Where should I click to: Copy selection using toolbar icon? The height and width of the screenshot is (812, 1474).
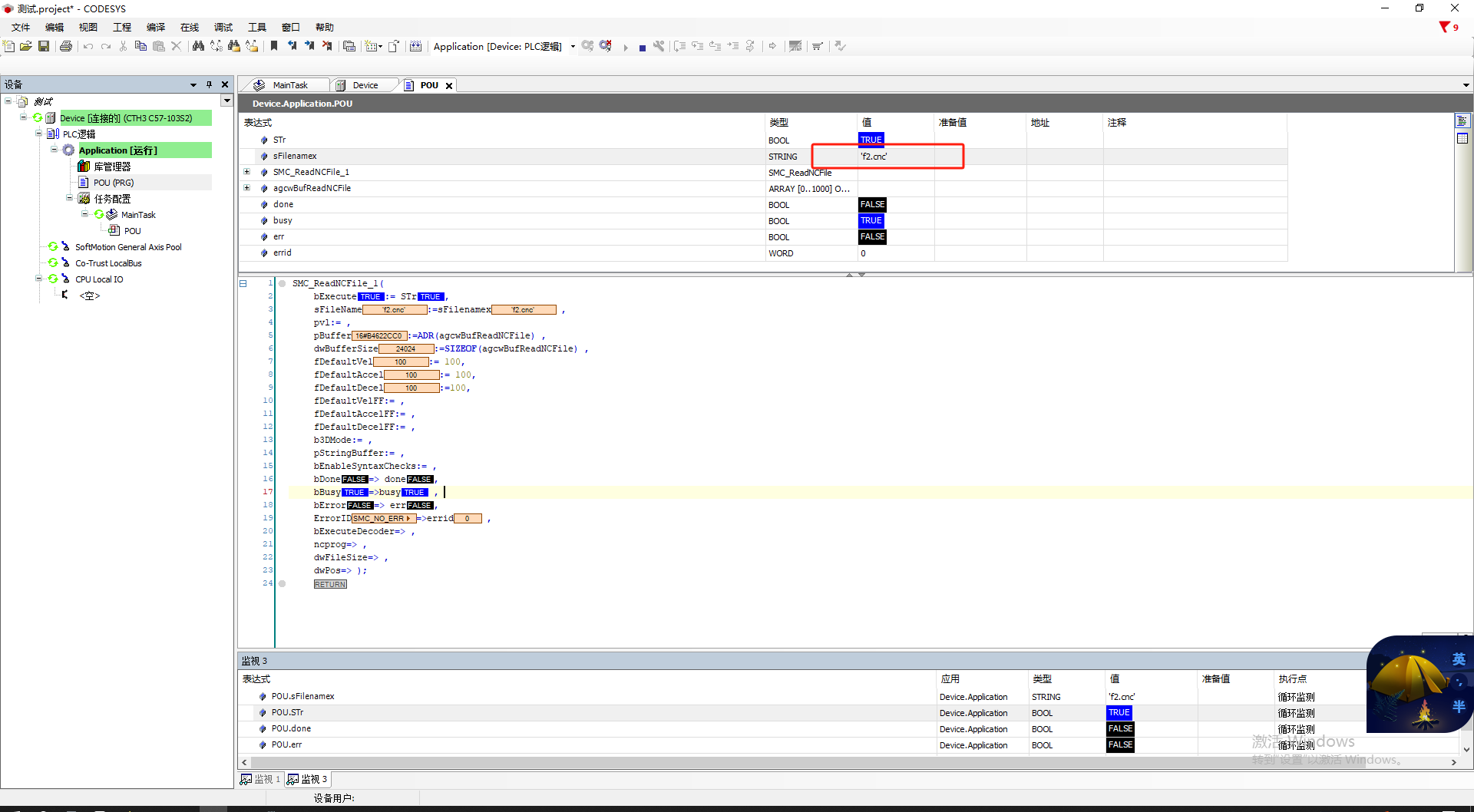(140, 46)
